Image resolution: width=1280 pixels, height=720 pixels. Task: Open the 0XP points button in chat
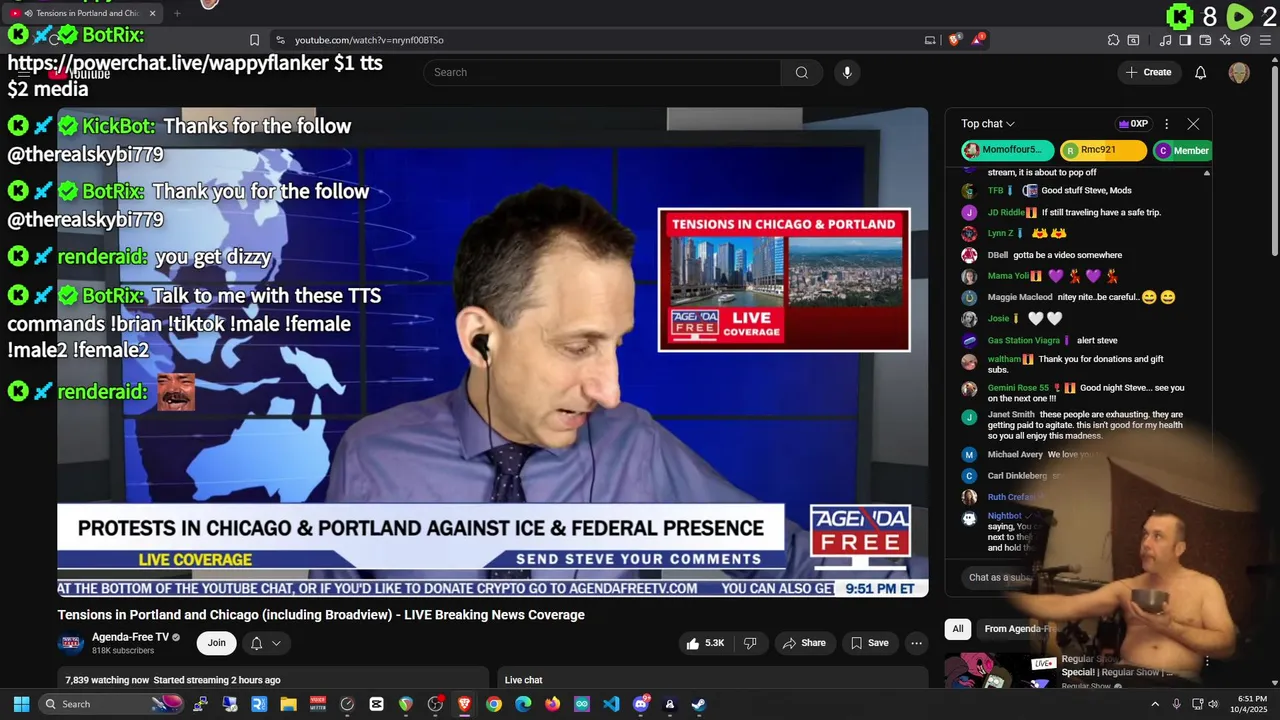tap(1133, 124)
